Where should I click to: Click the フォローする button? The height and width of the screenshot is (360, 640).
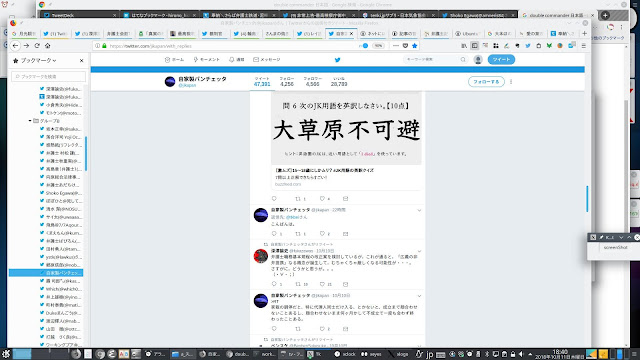(x=486, y=82)
